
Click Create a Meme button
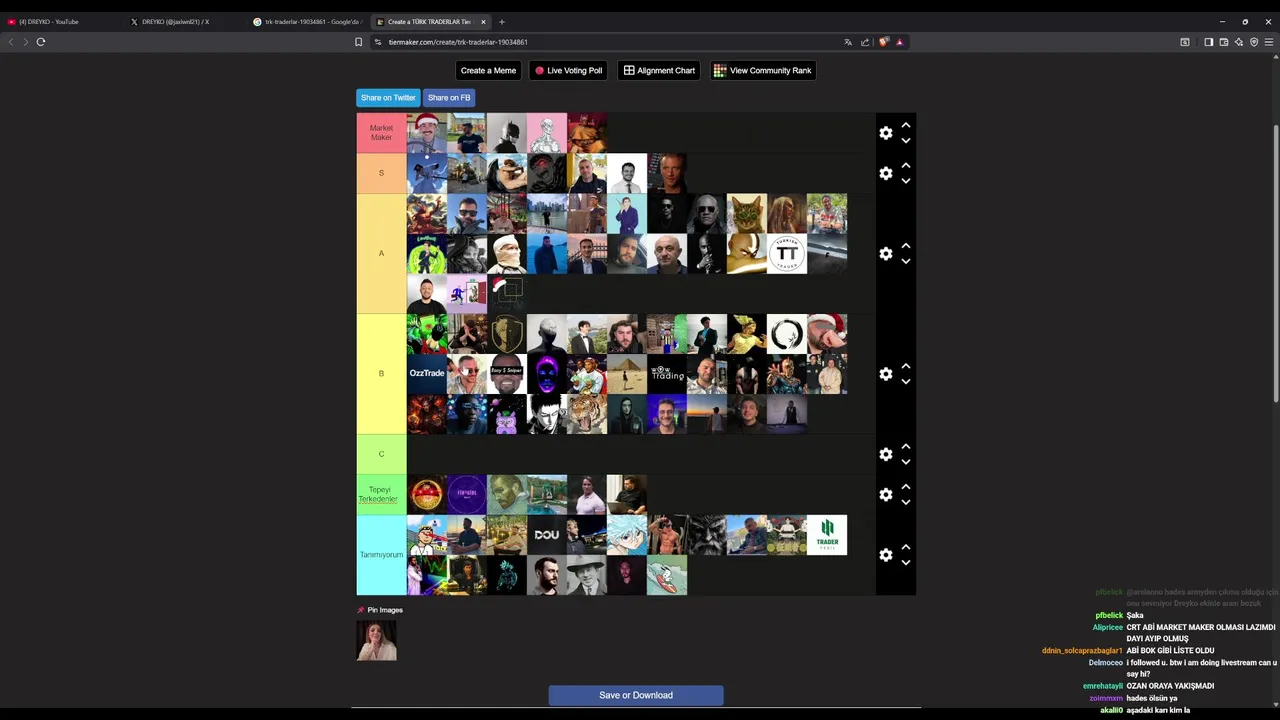pos(488,70)
